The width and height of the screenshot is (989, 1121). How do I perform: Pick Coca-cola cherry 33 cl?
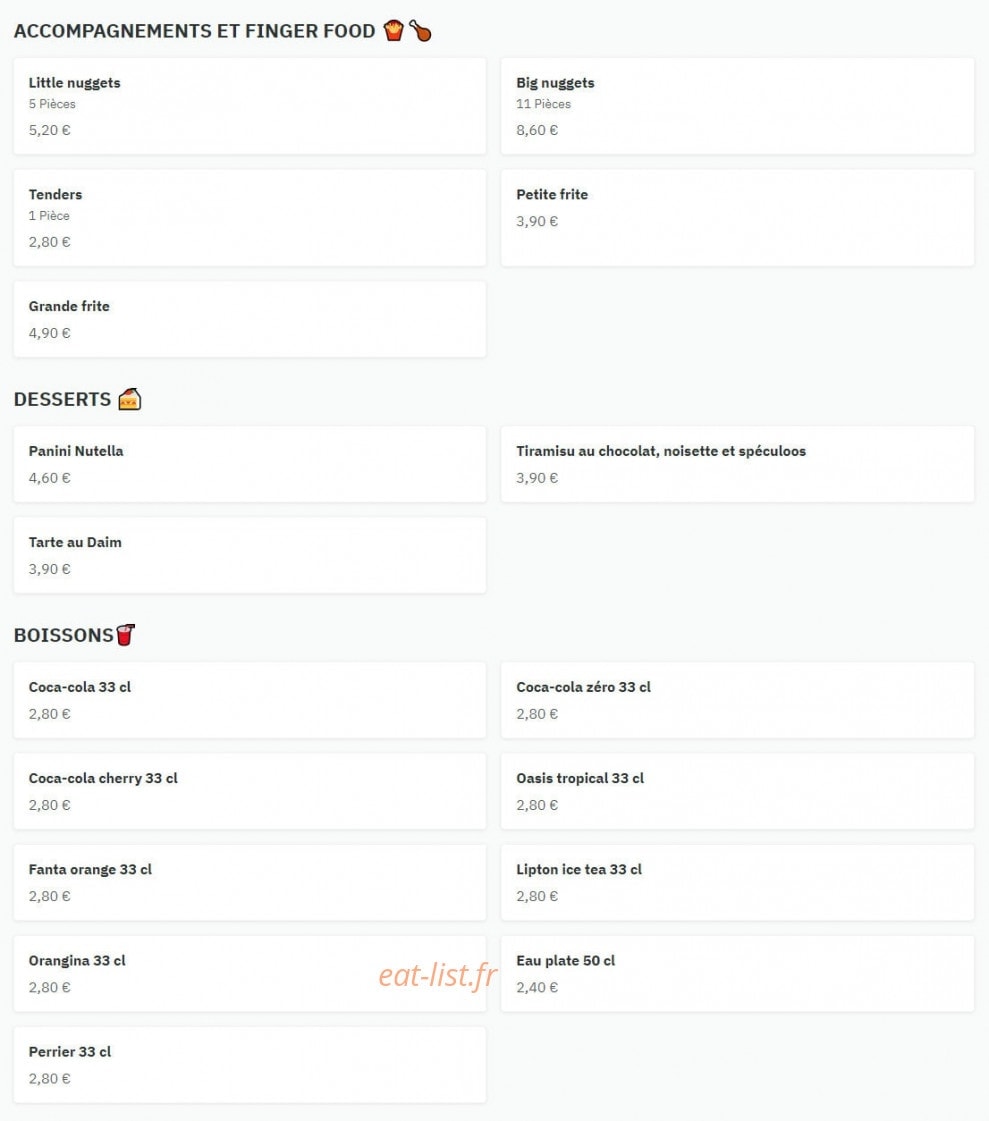(x=250, y=791)
